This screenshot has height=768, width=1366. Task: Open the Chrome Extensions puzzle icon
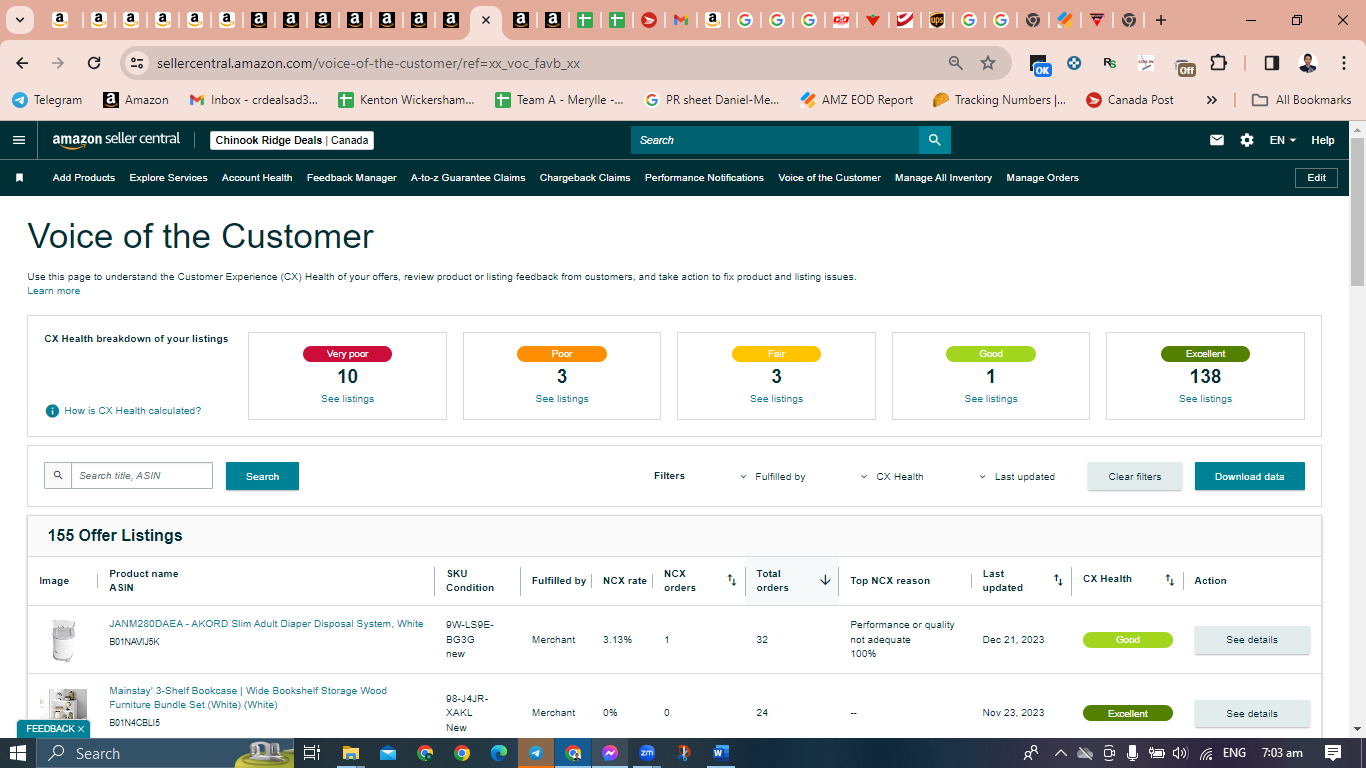pyautogui.click(x=1218, y=63)
